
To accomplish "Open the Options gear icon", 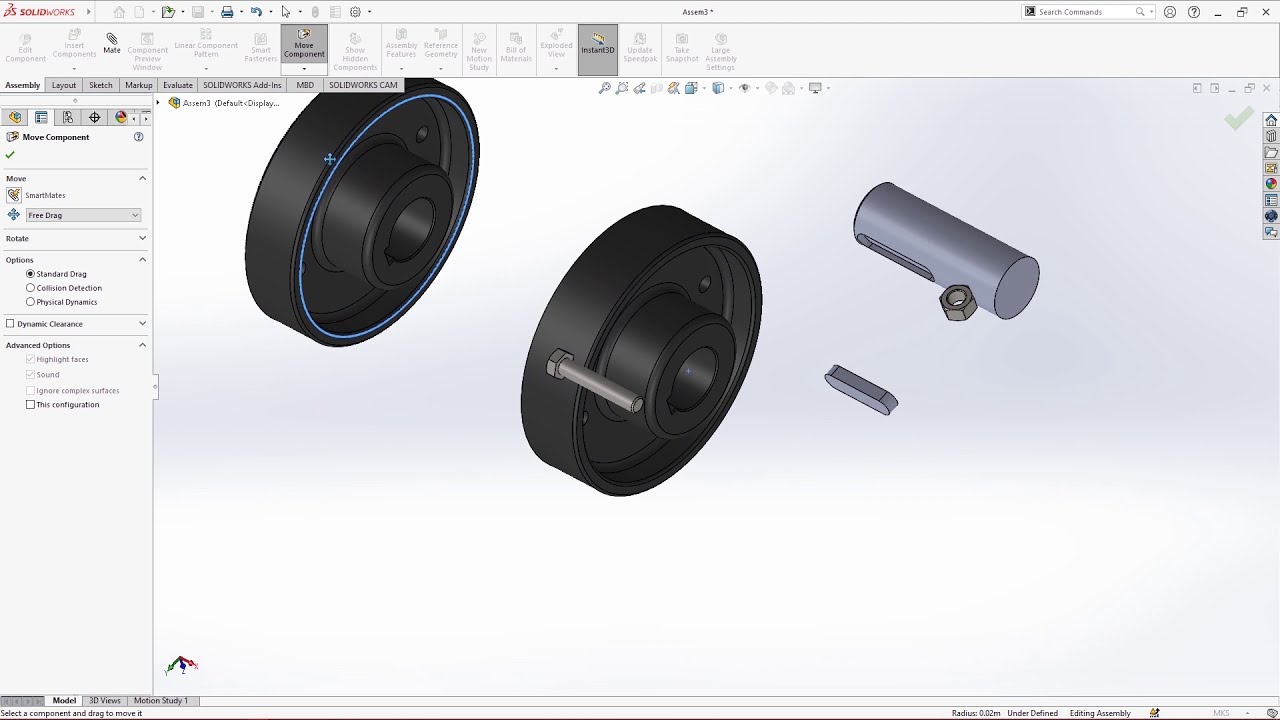I will point(355,12).
